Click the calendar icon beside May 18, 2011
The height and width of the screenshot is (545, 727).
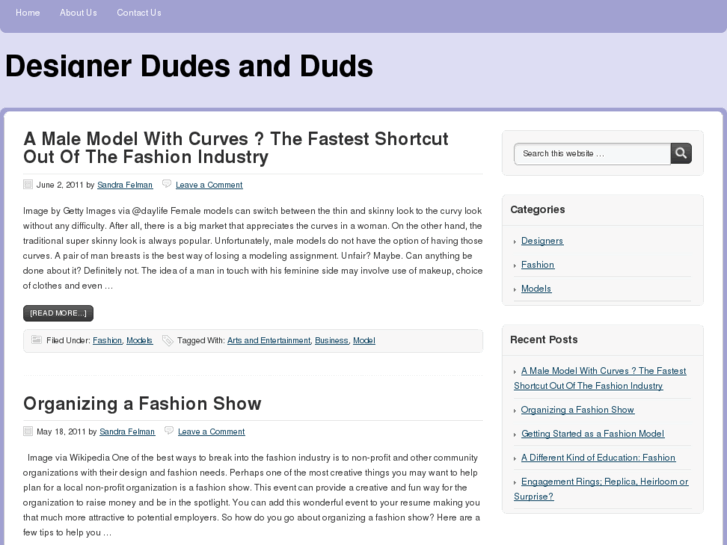(x=28, y=432)
